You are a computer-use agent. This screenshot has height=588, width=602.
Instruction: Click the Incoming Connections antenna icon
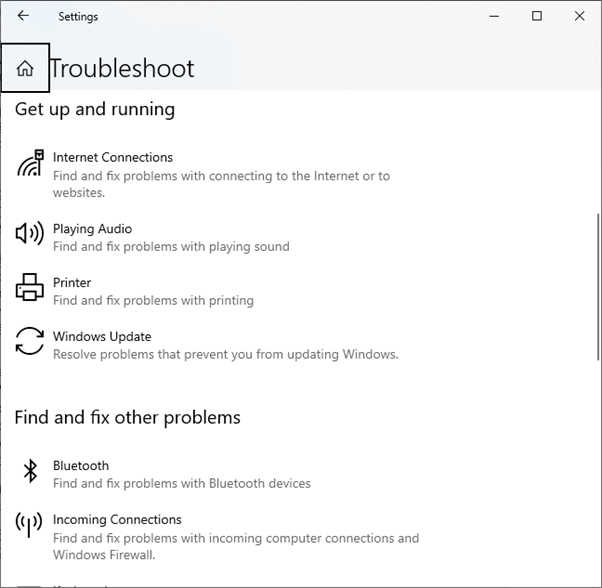tap(30, 524)
